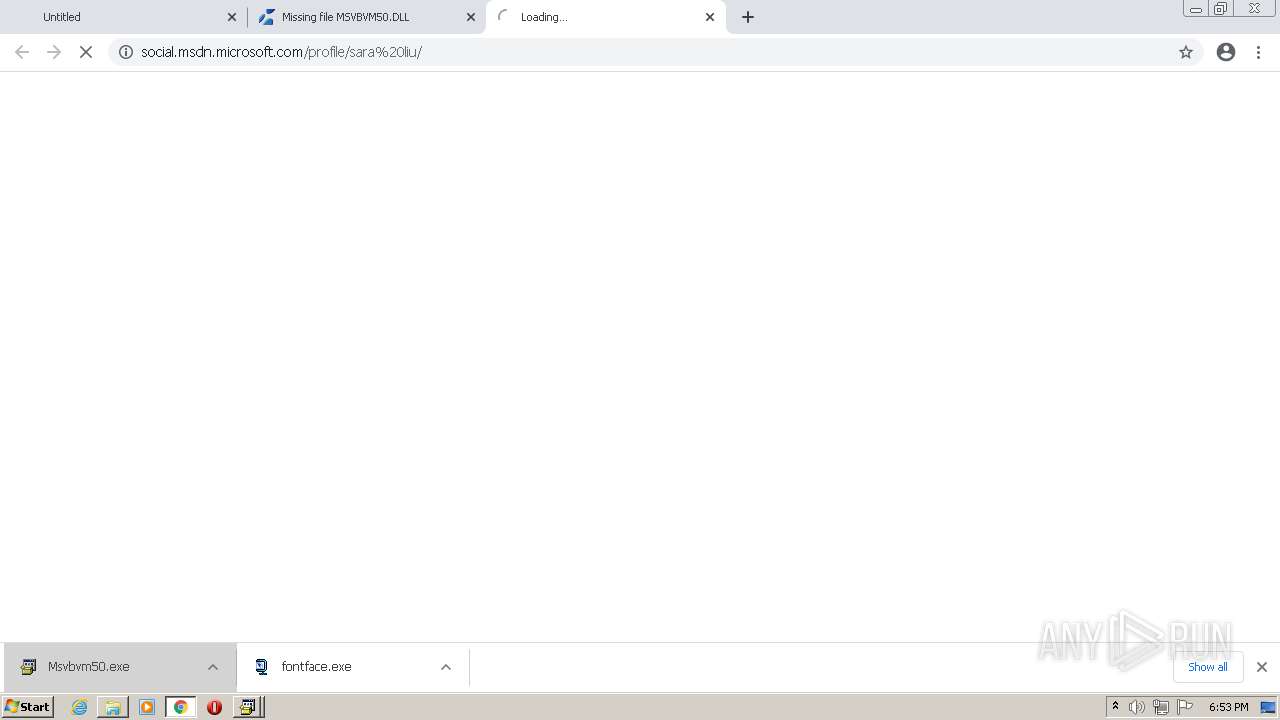Expand options for fontface.exe download

tap(446, 667)
